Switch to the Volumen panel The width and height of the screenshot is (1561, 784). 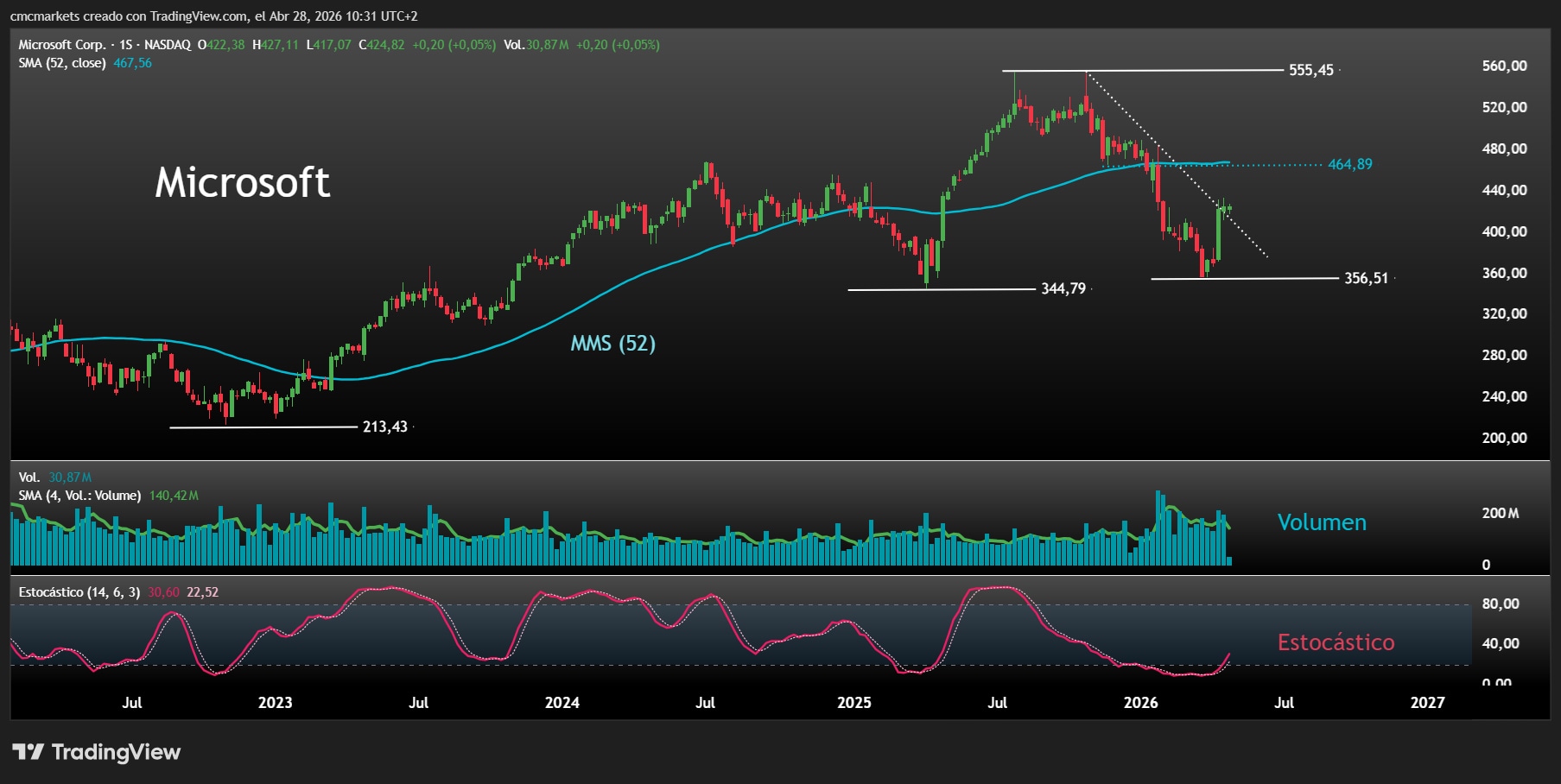click(1320, 522)
